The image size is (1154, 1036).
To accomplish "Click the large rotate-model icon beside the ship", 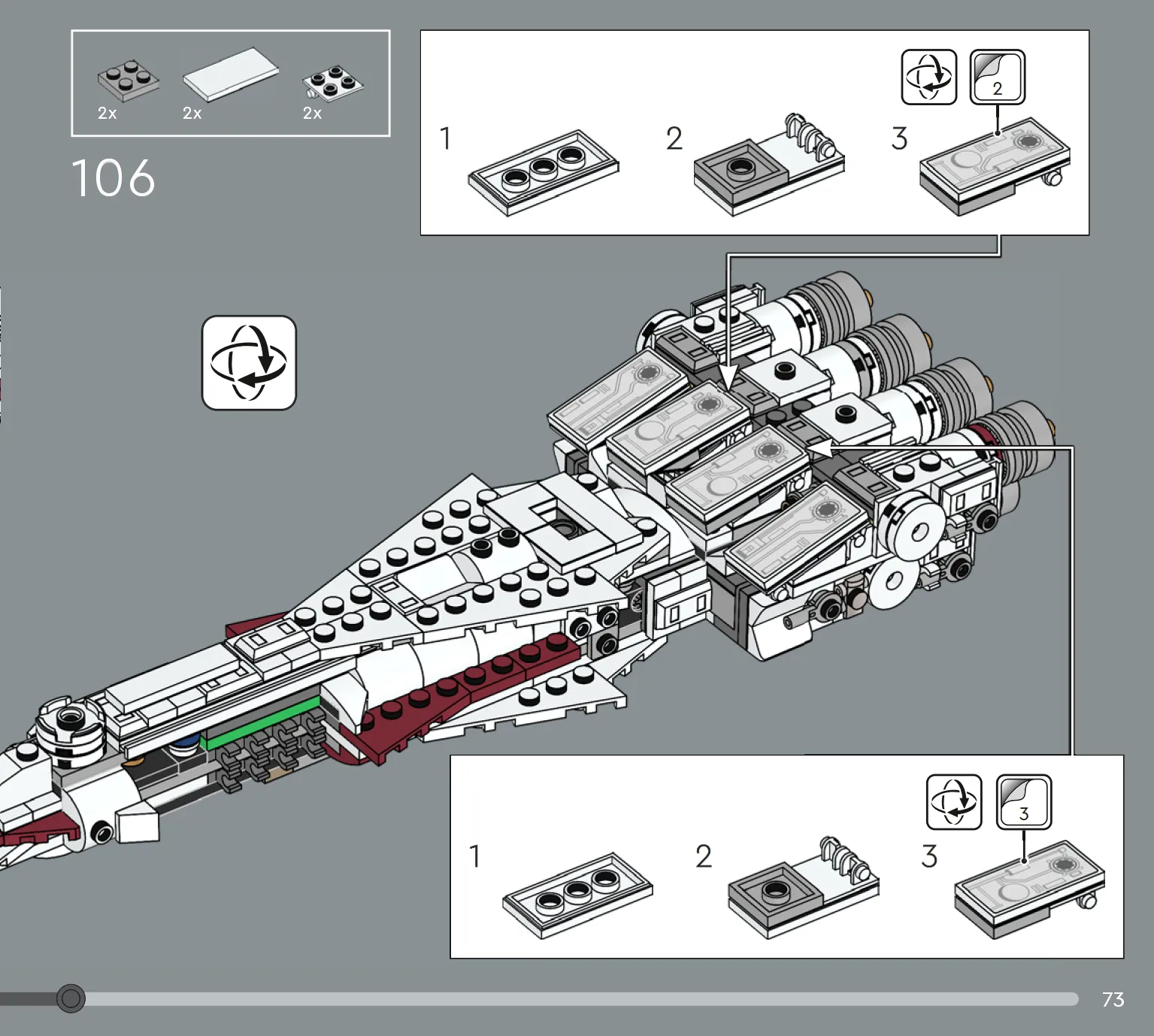I will [x=249, y=362].
